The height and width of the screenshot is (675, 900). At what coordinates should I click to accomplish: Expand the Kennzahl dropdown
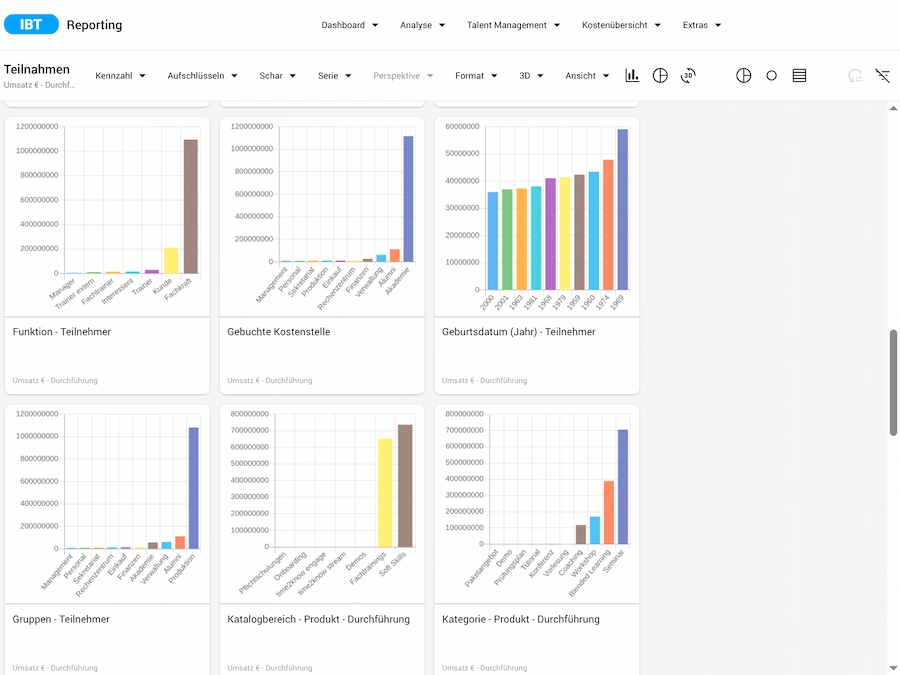tap(121, 75)
